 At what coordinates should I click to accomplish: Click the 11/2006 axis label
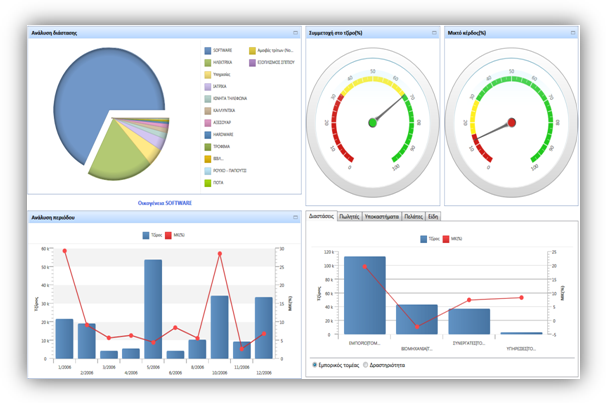[242, 367]
